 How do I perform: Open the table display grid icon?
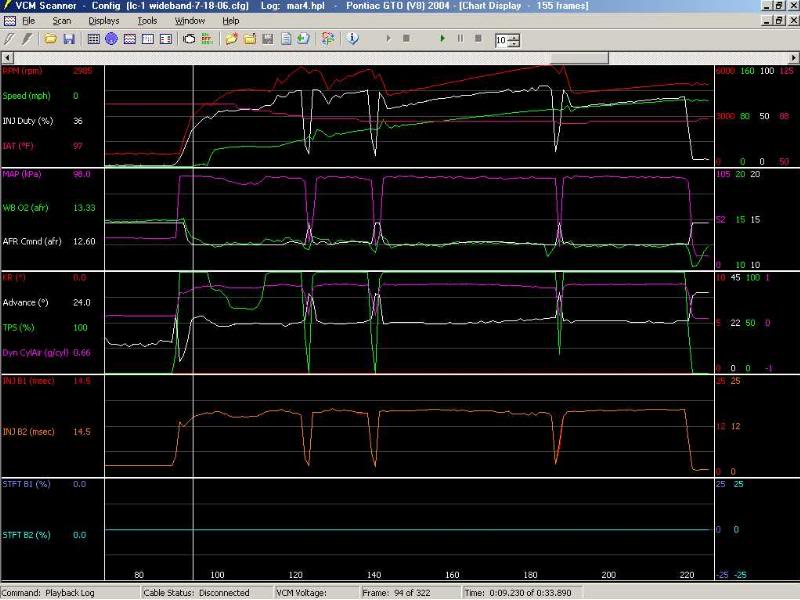[94, 39]
